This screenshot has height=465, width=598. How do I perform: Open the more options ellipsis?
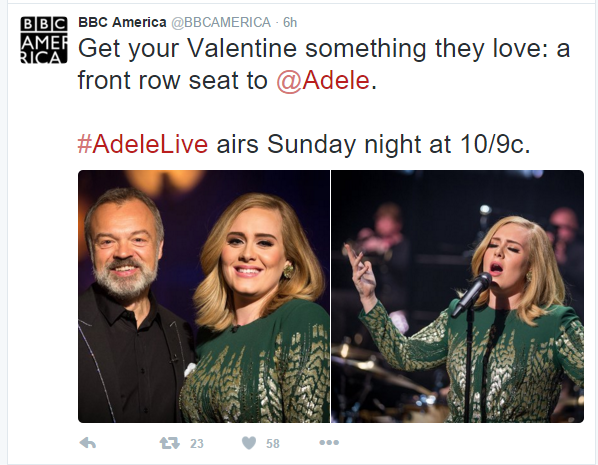[x=329, y=442]
